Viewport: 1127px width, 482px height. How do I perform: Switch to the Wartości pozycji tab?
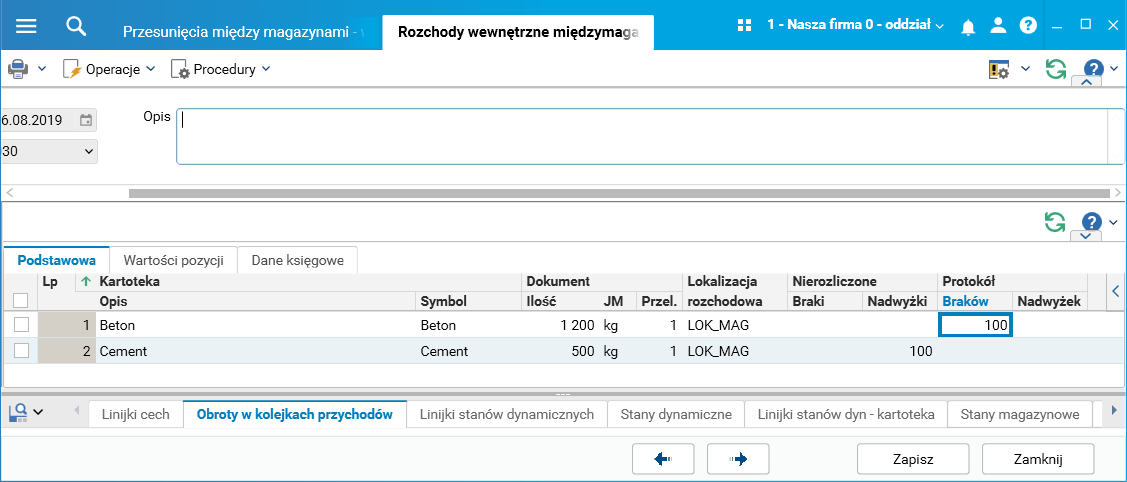point(173,260)
